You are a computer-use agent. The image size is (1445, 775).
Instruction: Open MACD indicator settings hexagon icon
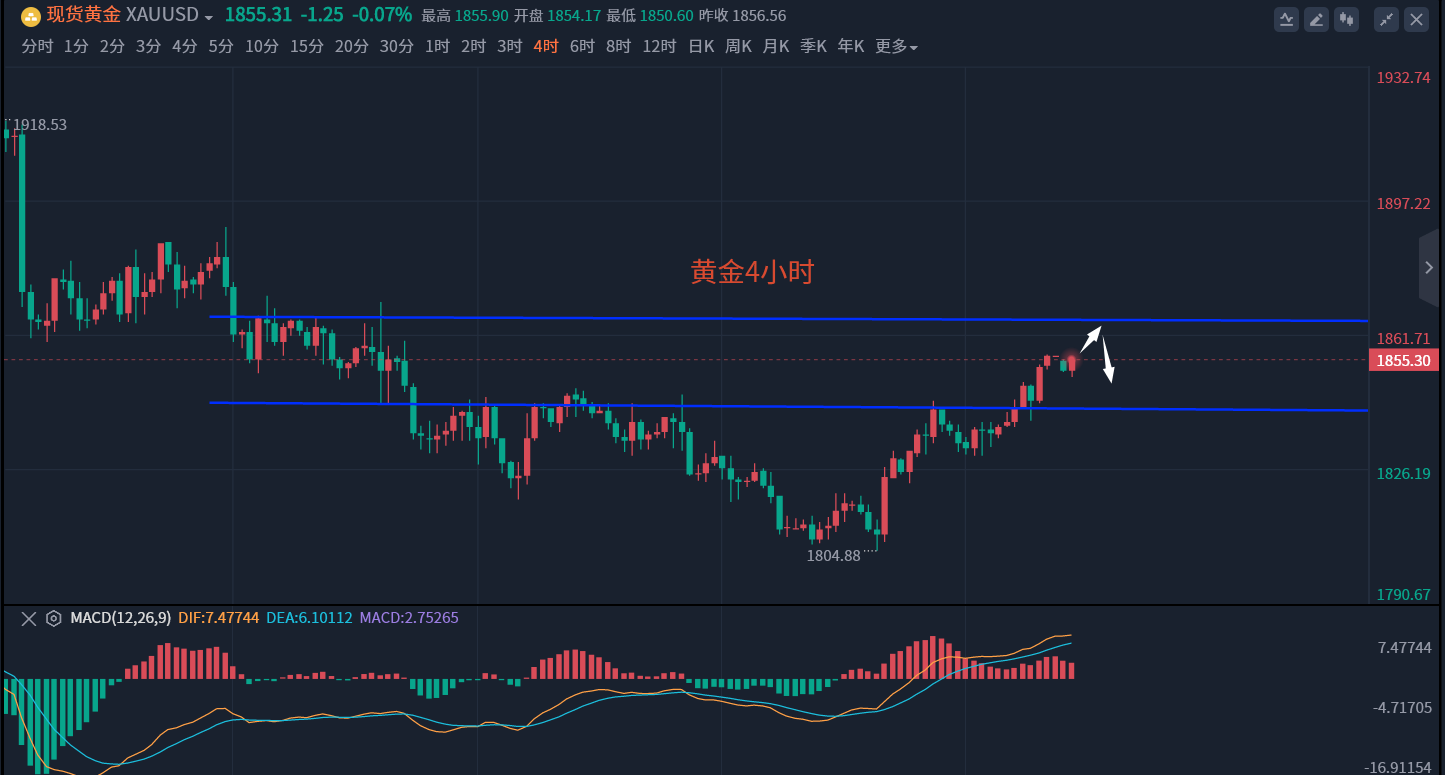point(54,618)
